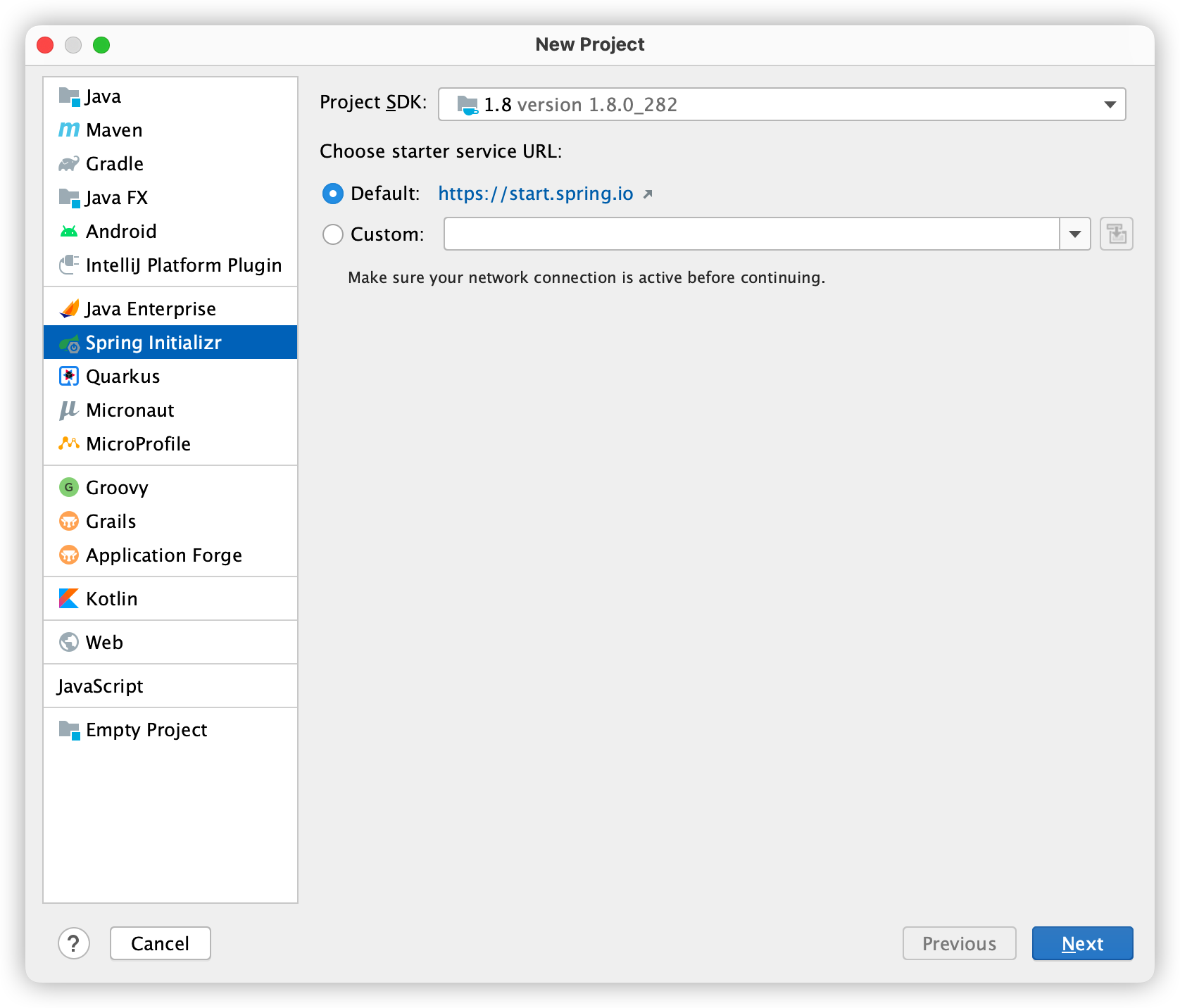Viewport: 1180px width, 1008px height.
Task: Click the Previous button
Action: point(960,943)
